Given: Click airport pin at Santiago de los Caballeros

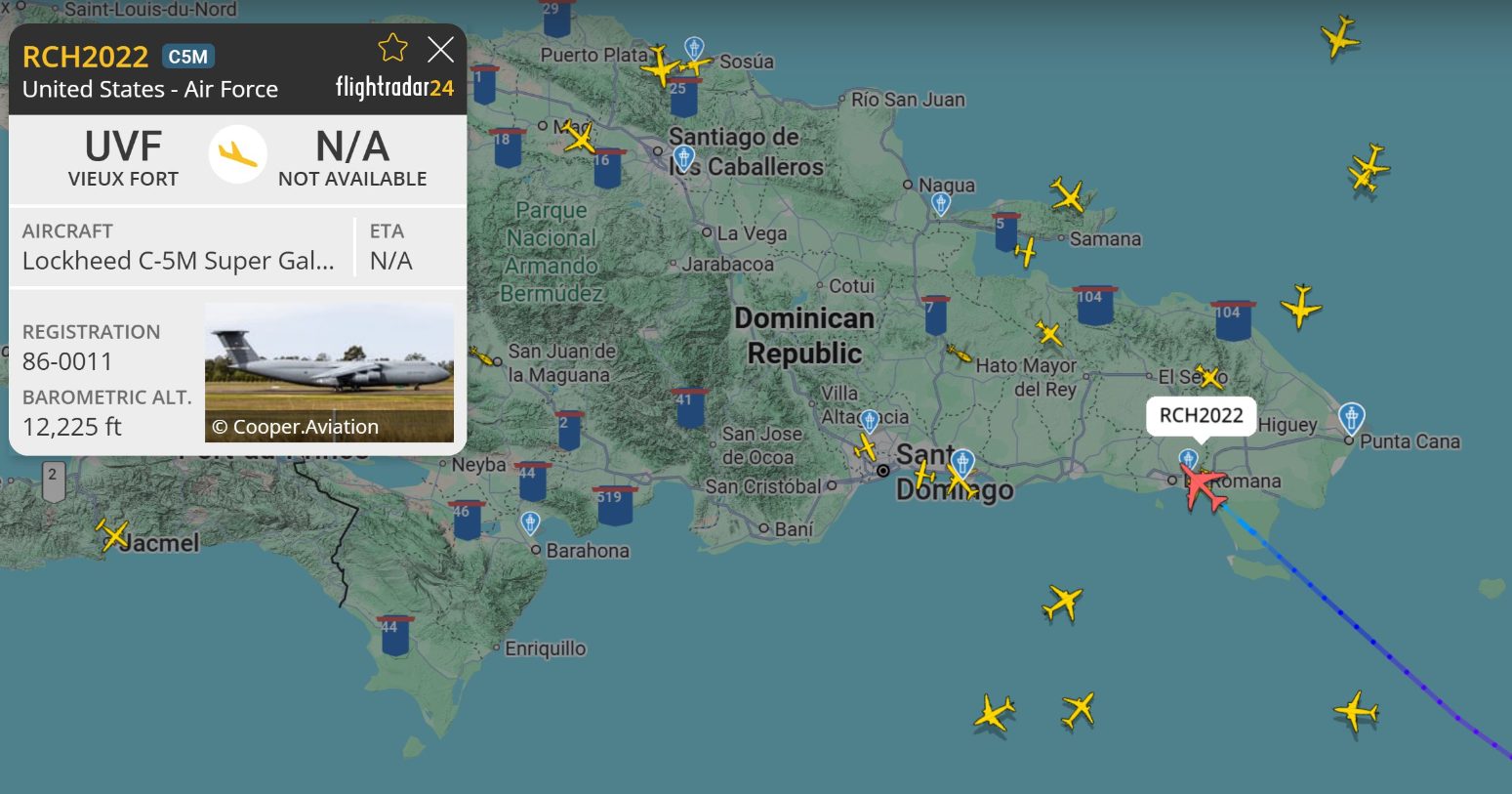Looking at the screenshot, I should [x=683, y=157].
